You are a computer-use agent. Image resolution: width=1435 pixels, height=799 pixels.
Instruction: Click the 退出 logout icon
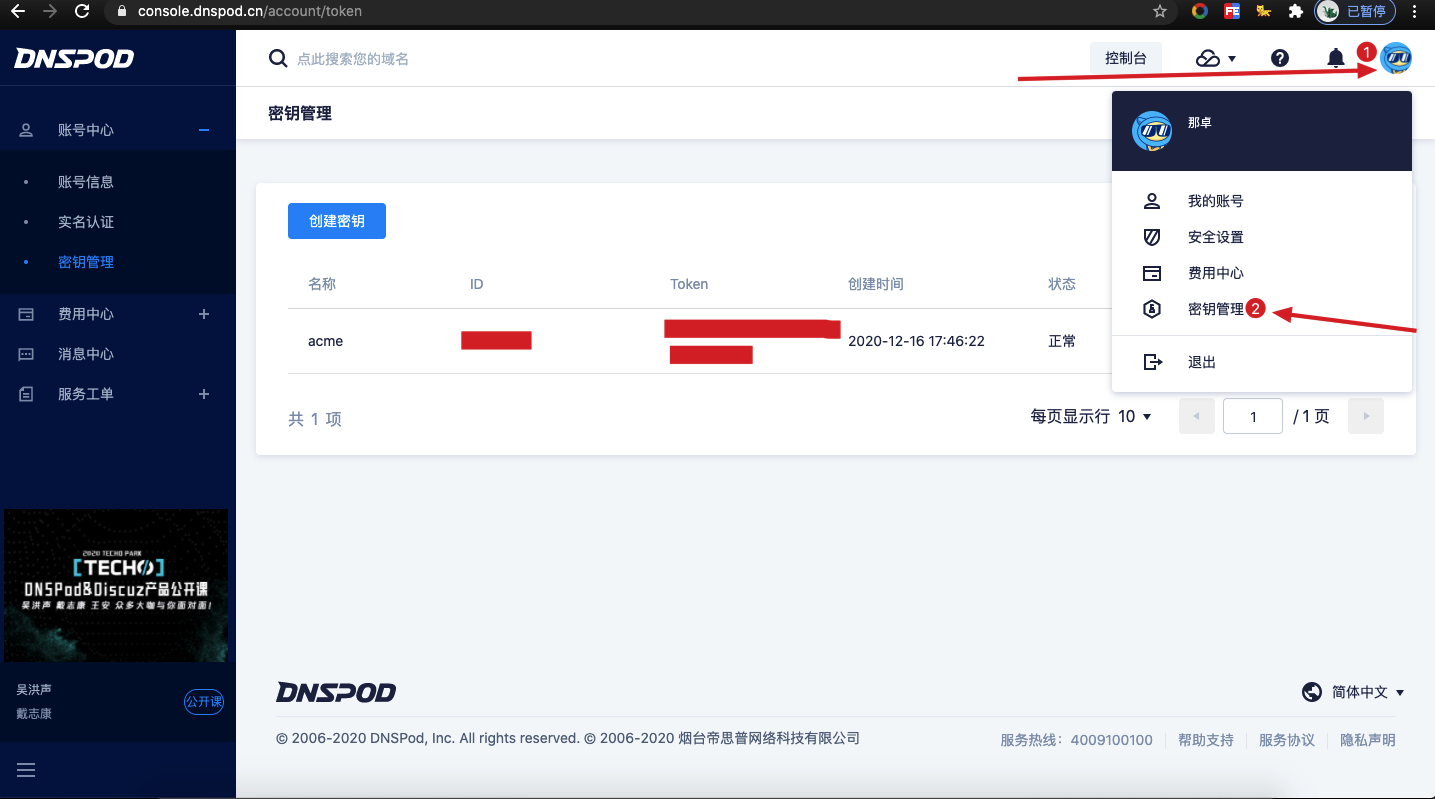coord(1152,362)
